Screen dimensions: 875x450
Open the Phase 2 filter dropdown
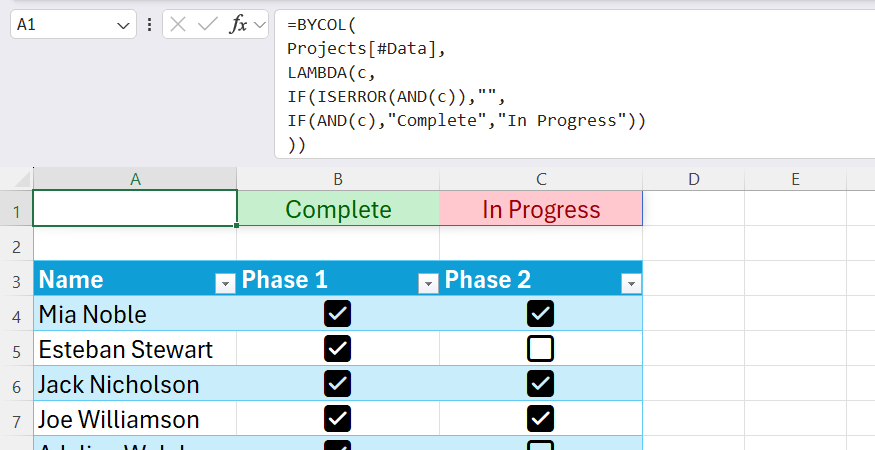pos(631,284)
